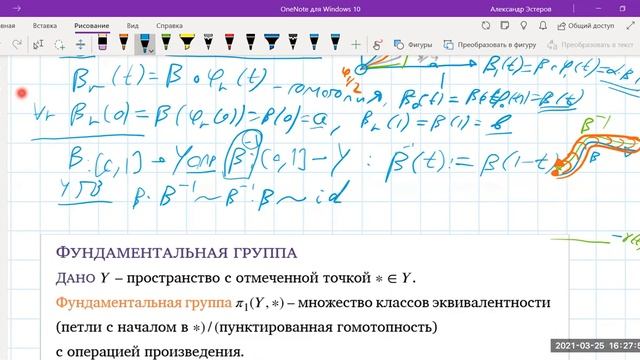Select the Eraser tool
The width and height of the screenshot is (640, 360).
pos(102,43)
